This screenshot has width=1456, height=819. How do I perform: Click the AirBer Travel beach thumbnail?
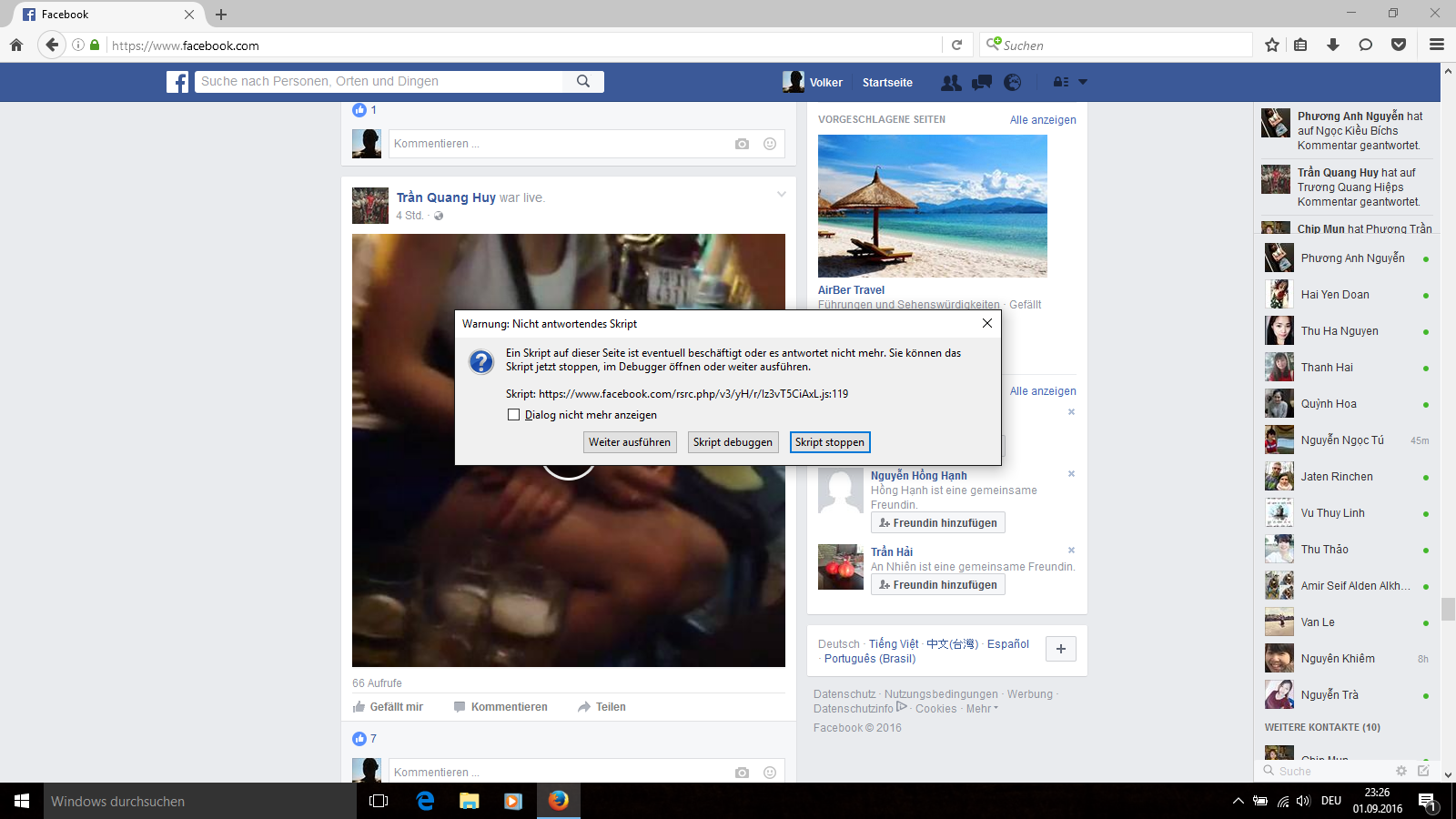[x=932, y=206]
